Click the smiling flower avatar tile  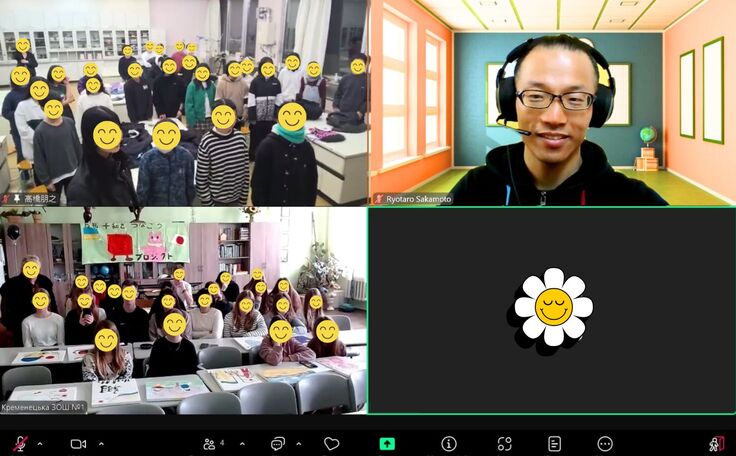tap(551, 310)
